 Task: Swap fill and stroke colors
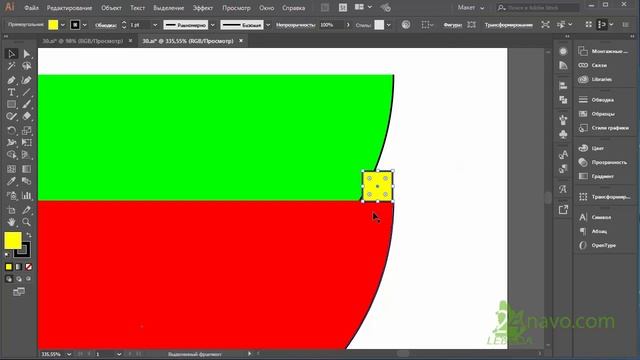(29, 235)
